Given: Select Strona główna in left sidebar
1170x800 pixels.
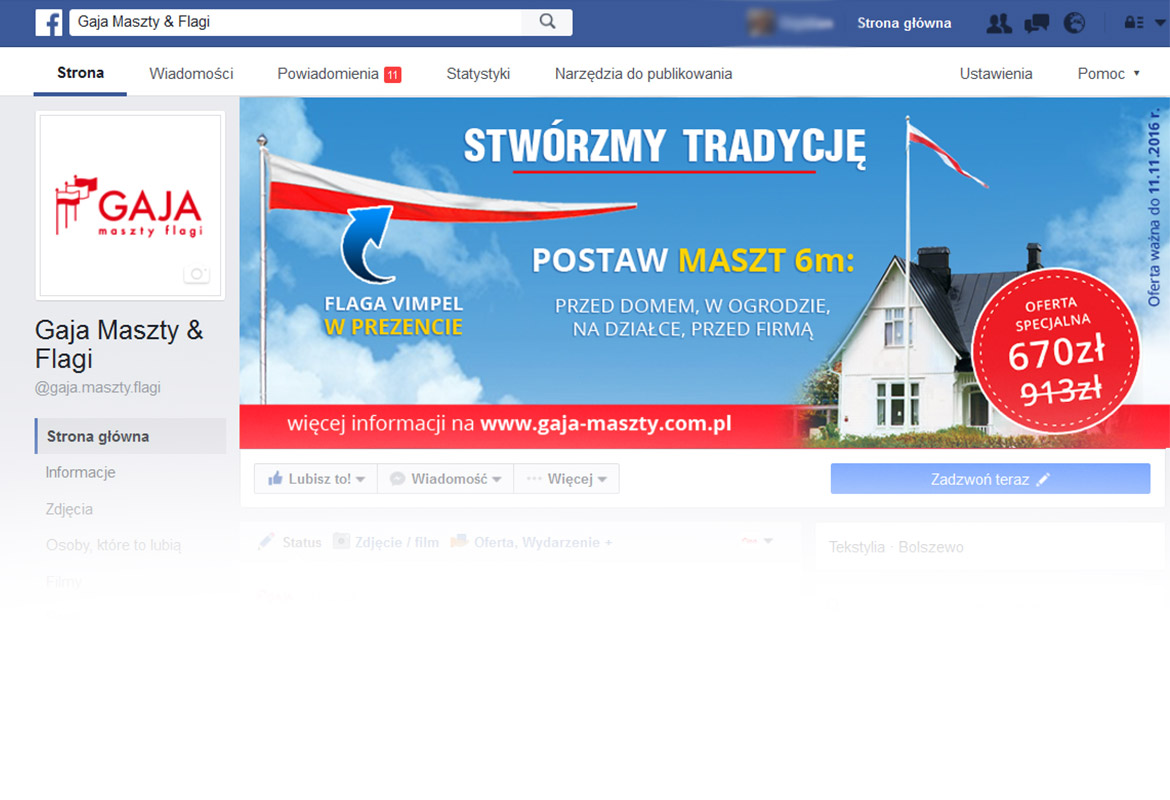Looking at the screenshot, I should click(131, 436).
